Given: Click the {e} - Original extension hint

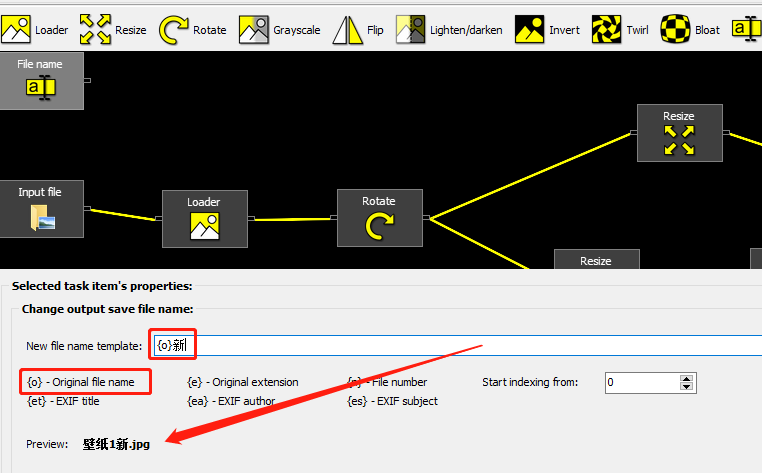Looking at the screenshot, I should (x=243, y=382).
